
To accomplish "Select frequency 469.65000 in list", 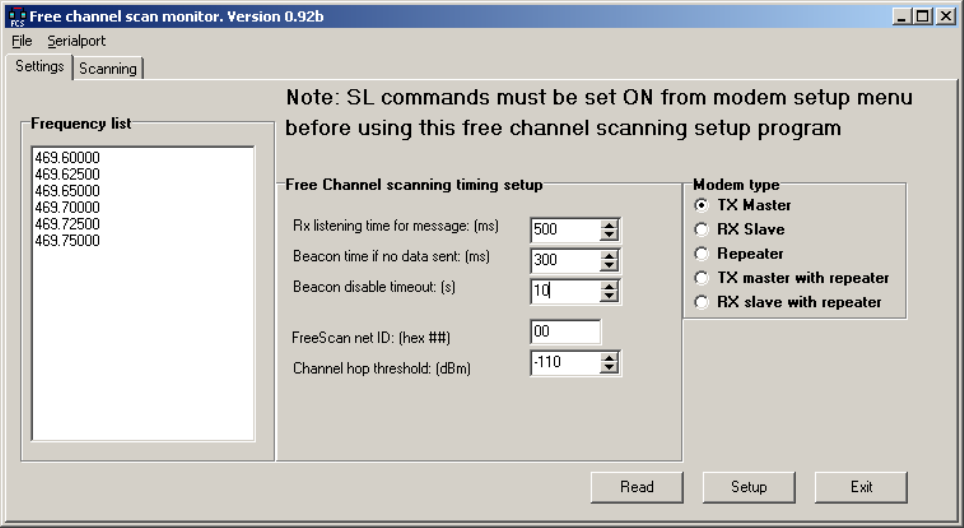I will (143, 191).
